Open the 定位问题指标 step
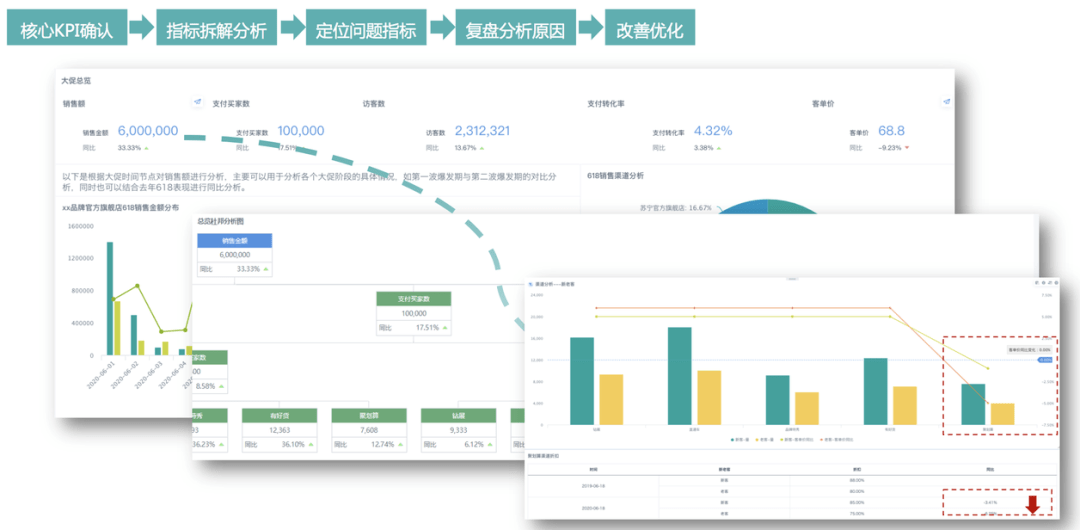Image resolution: width=1080 pixels, height=530 pixels. pyautogui.click(x=366, y=30)
